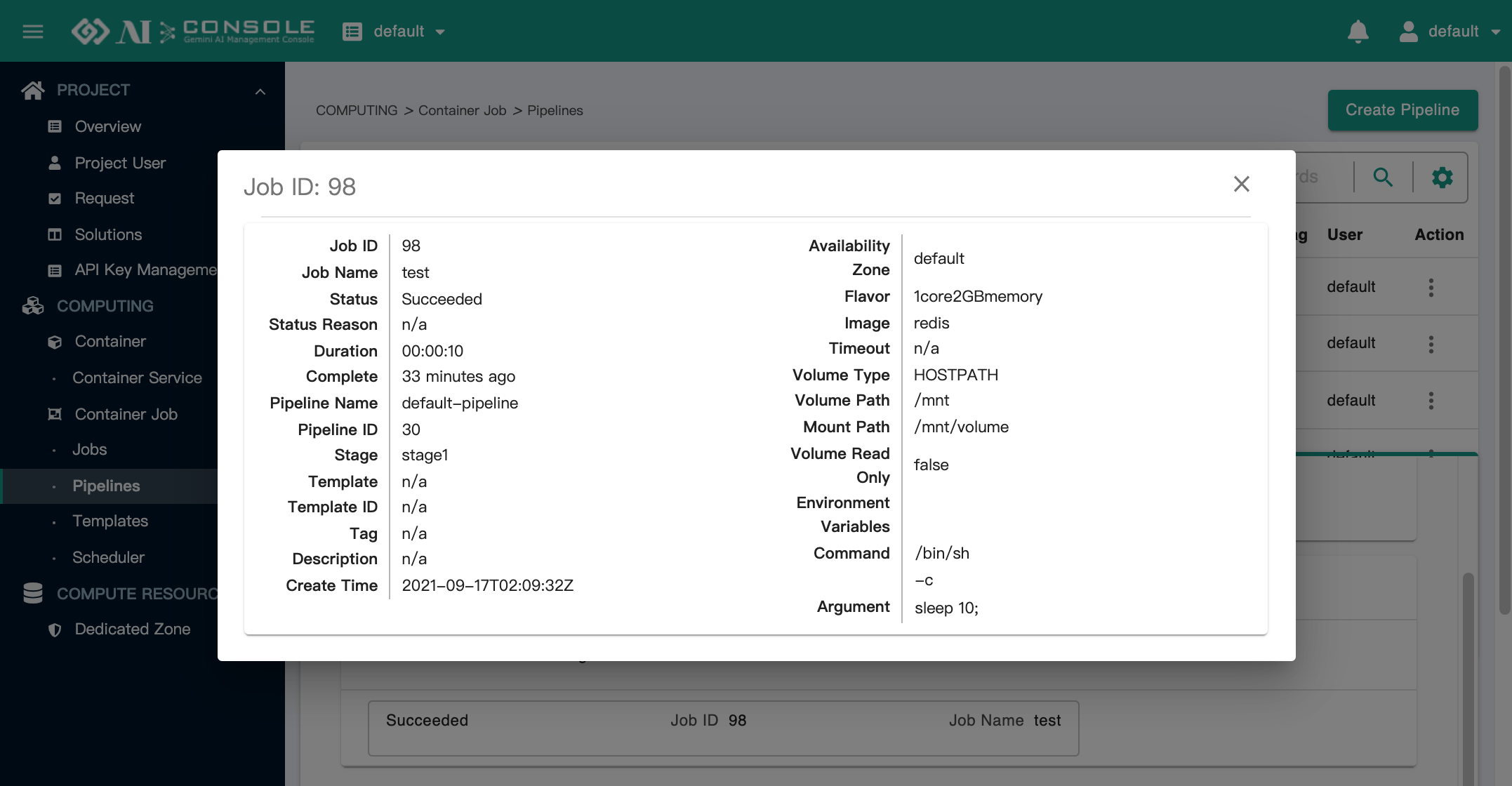Open the Overview page
The width and height of the screenshot is (1512, 786).
pyautogui.click(x=108, y=126)
